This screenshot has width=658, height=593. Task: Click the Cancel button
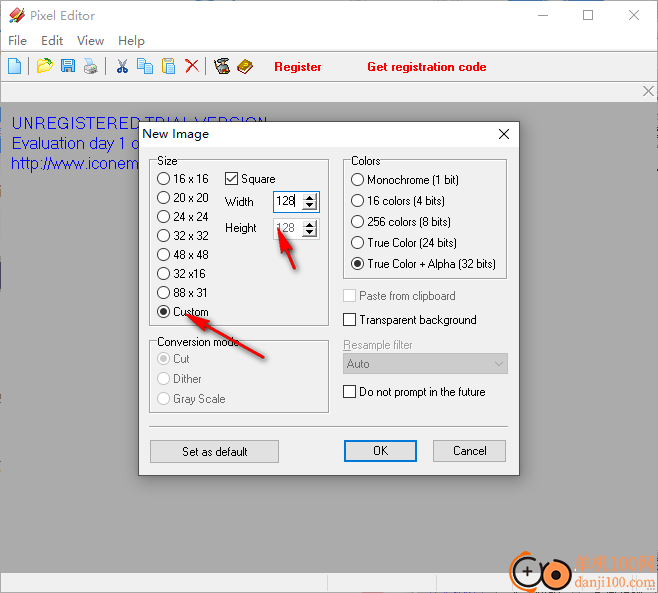[469, 451]
